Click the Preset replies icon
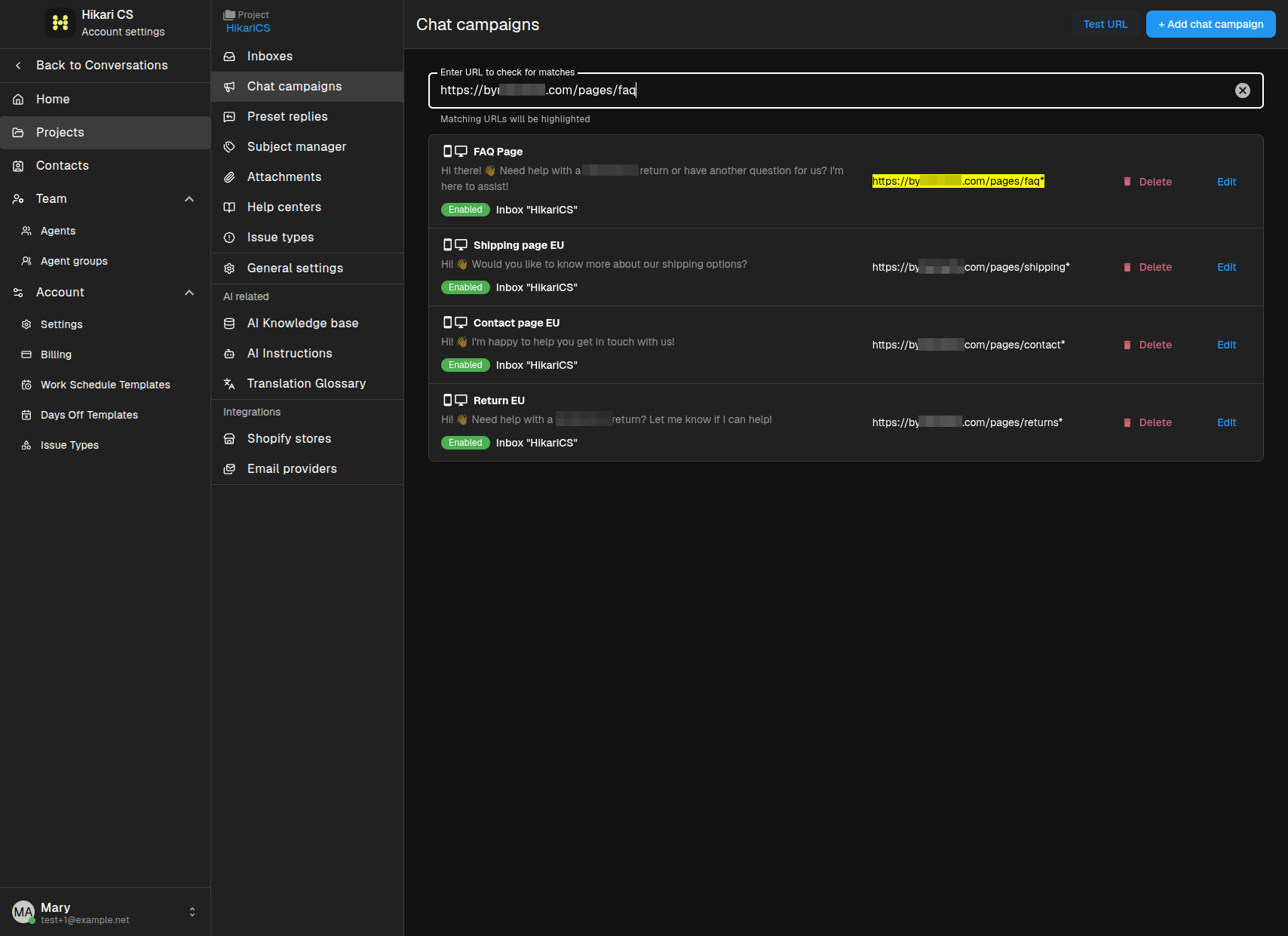1288x936 pixels. click(x=229, y=117)
